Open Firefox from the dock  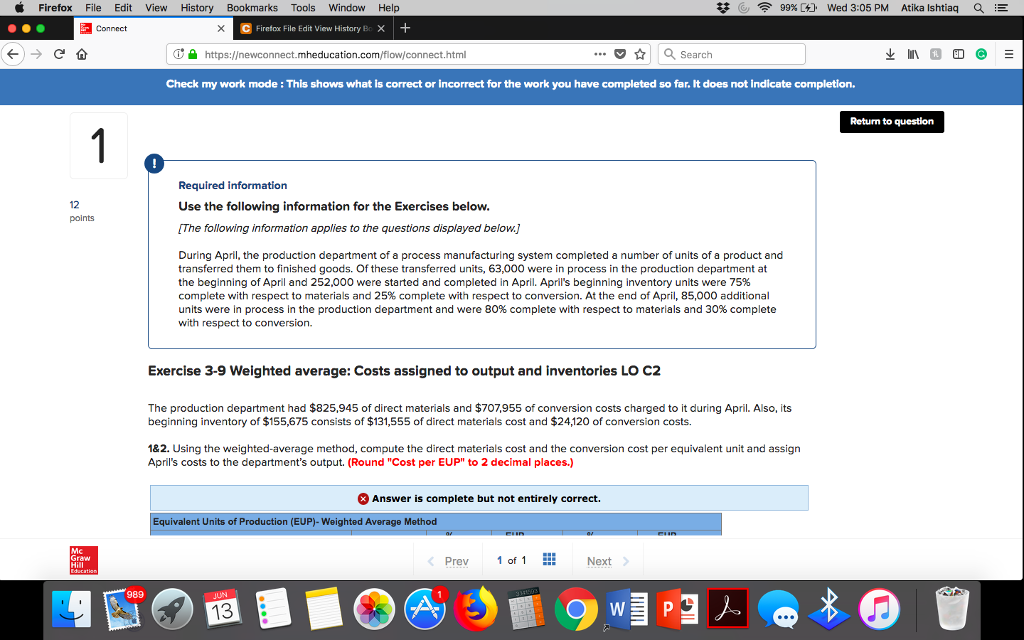pyautogui.click(x=476, y=607)
